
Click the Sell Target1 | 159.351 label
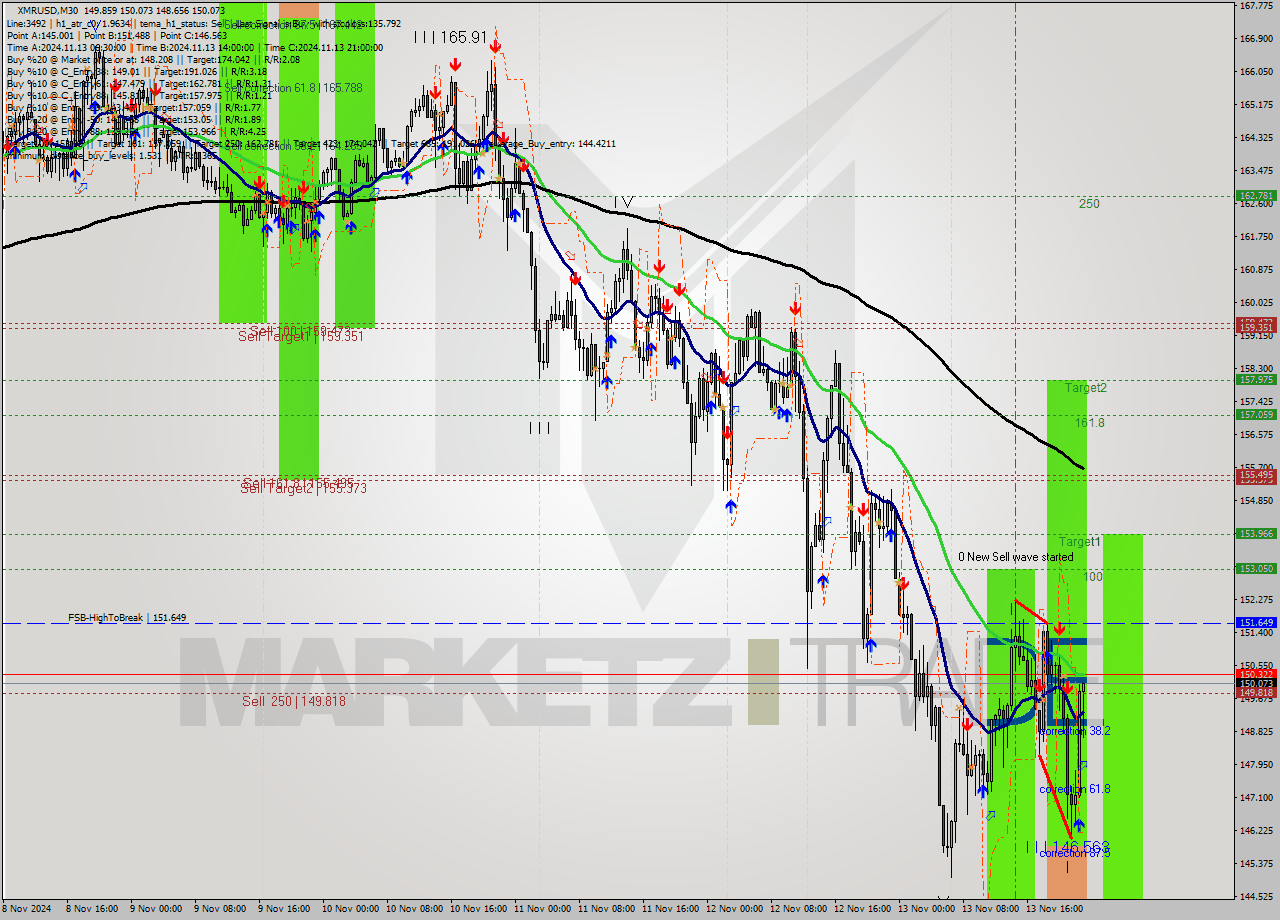point(300,337)
